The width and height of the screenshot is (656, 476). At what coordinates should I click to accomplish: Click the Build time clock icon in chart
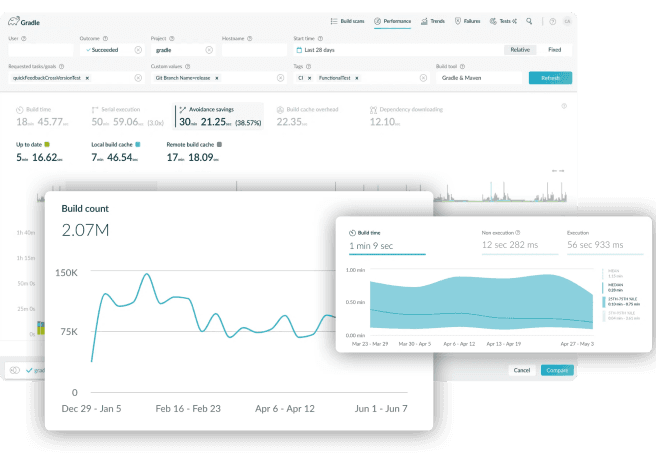pos(352,232)
